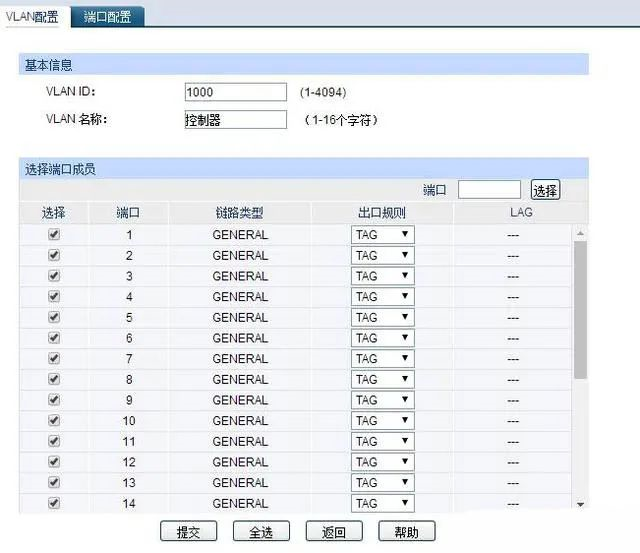Click the VLAN ID input field
This screenshot has width=640, height=553.
tap(235, 92)
